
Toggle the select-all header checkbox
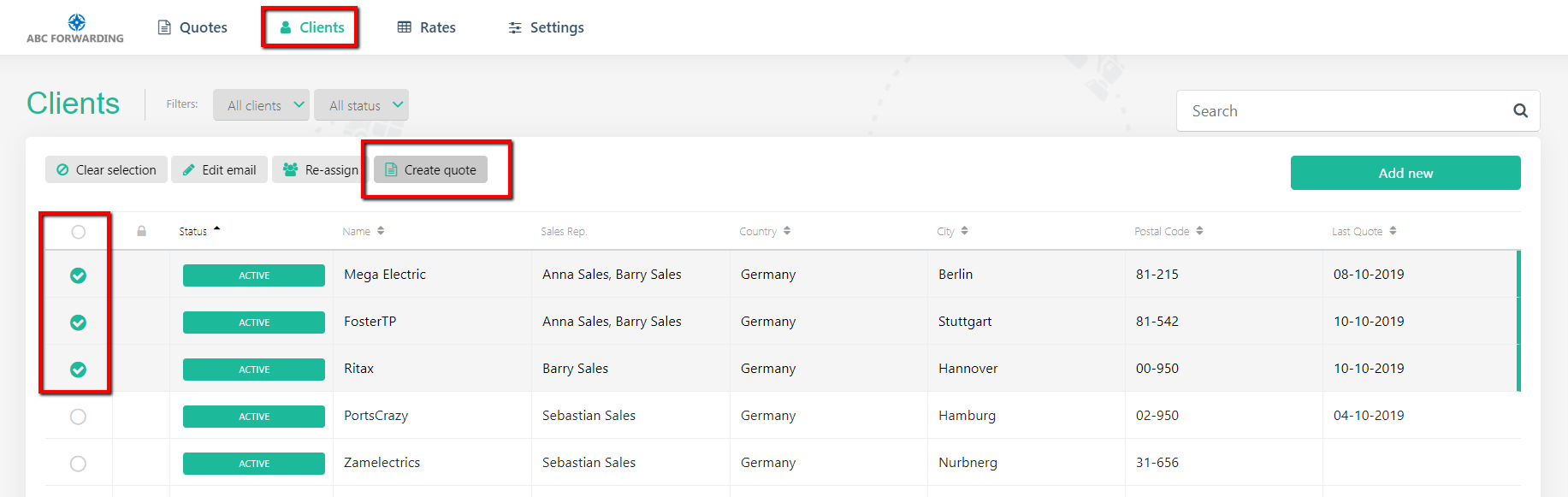click(78, 232)
